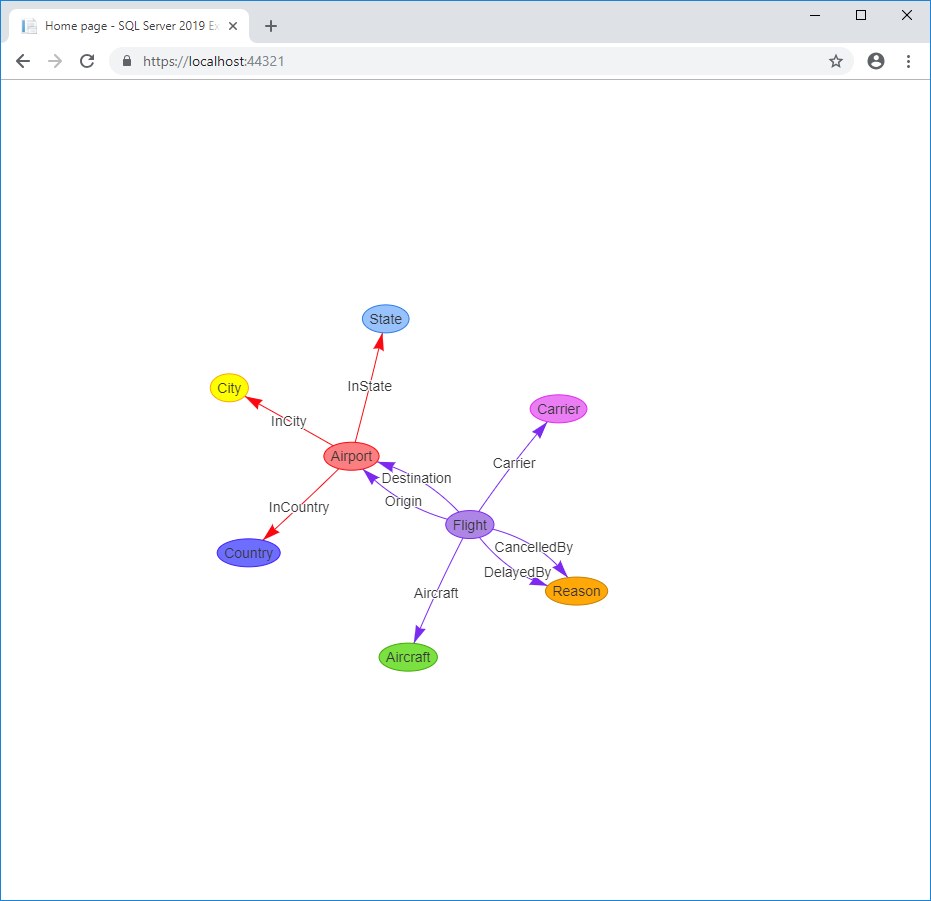Screen dimensions: 931x901
Task: Open the browser profile avatar
Action: pos(876,61)
